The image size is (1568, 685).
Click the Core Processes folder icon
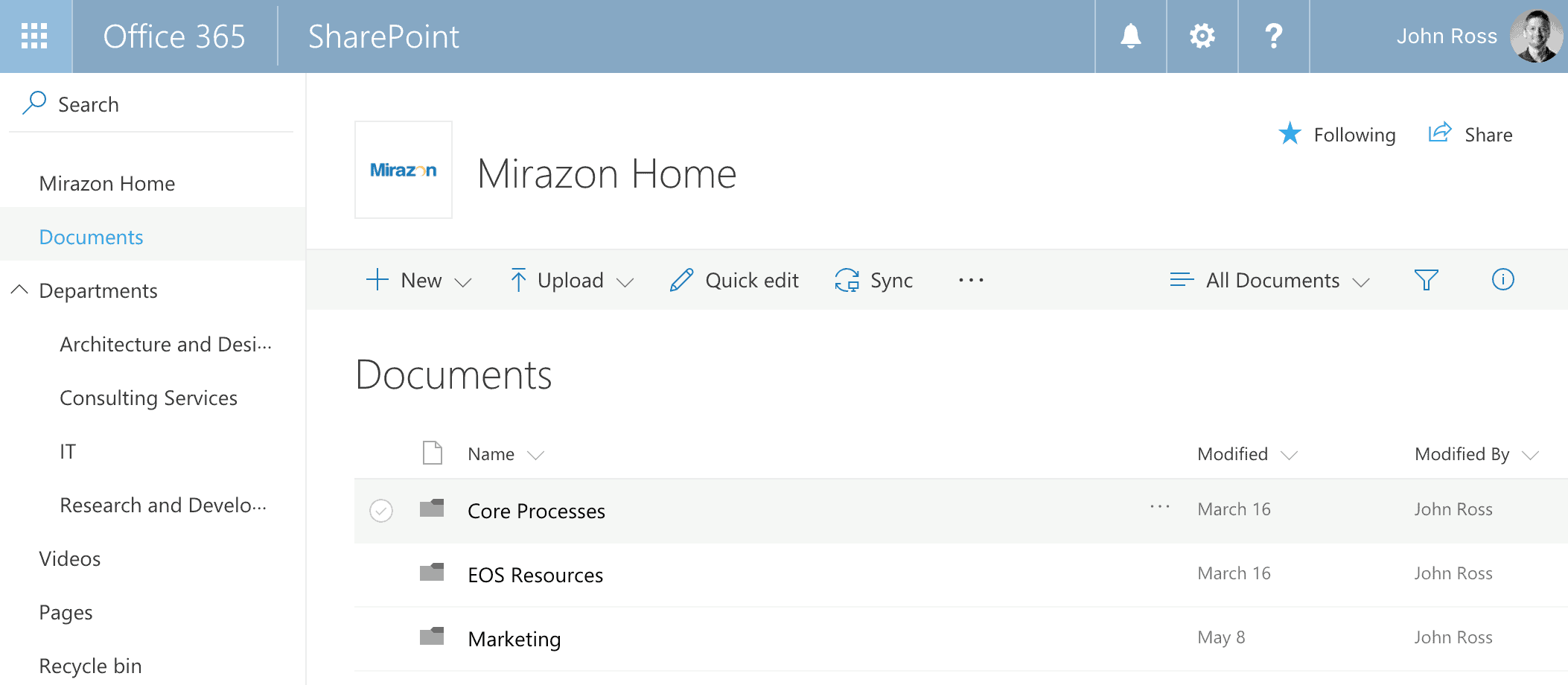432,508
